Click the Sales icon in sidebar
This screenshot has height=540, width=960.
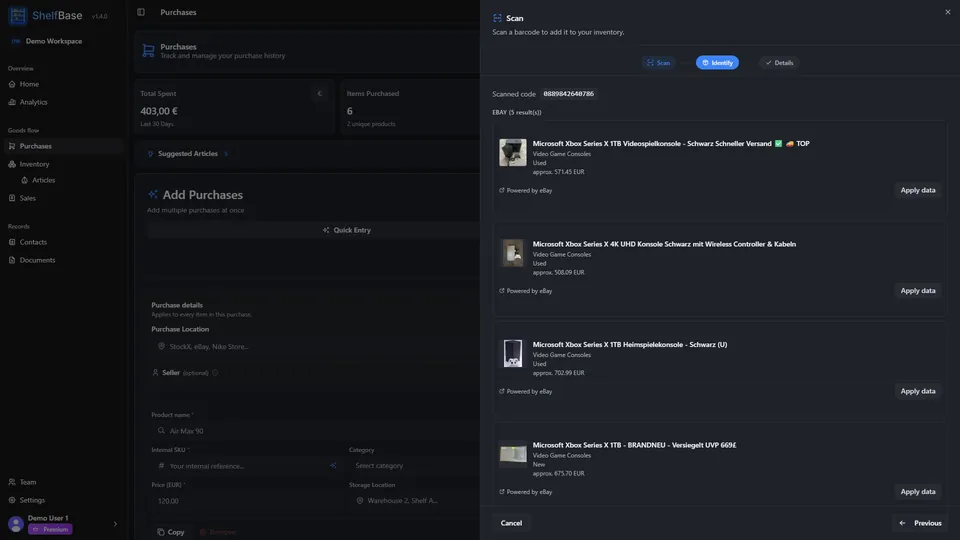12,198
